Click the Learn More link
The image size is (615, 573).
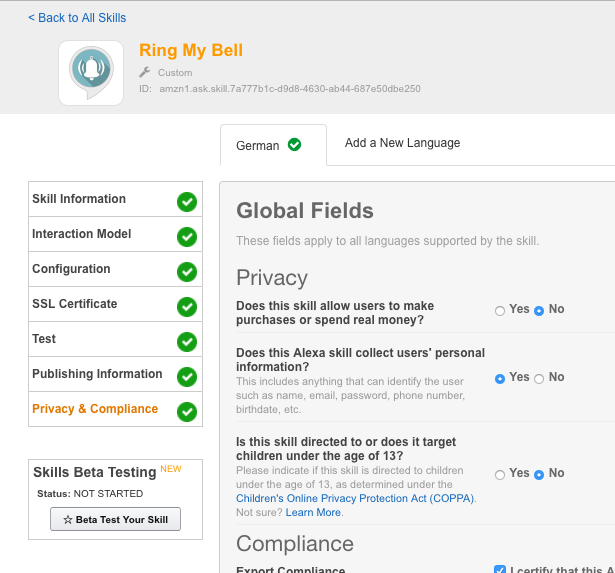click(x=313, y=512)
